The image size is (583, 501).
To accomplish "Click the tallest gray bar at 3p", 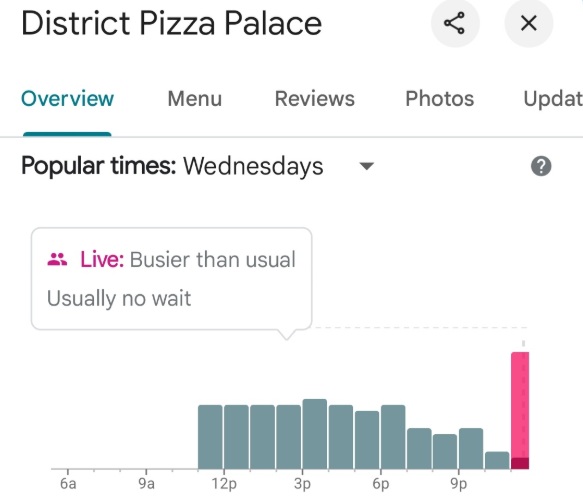I will (x=315, y=434).
